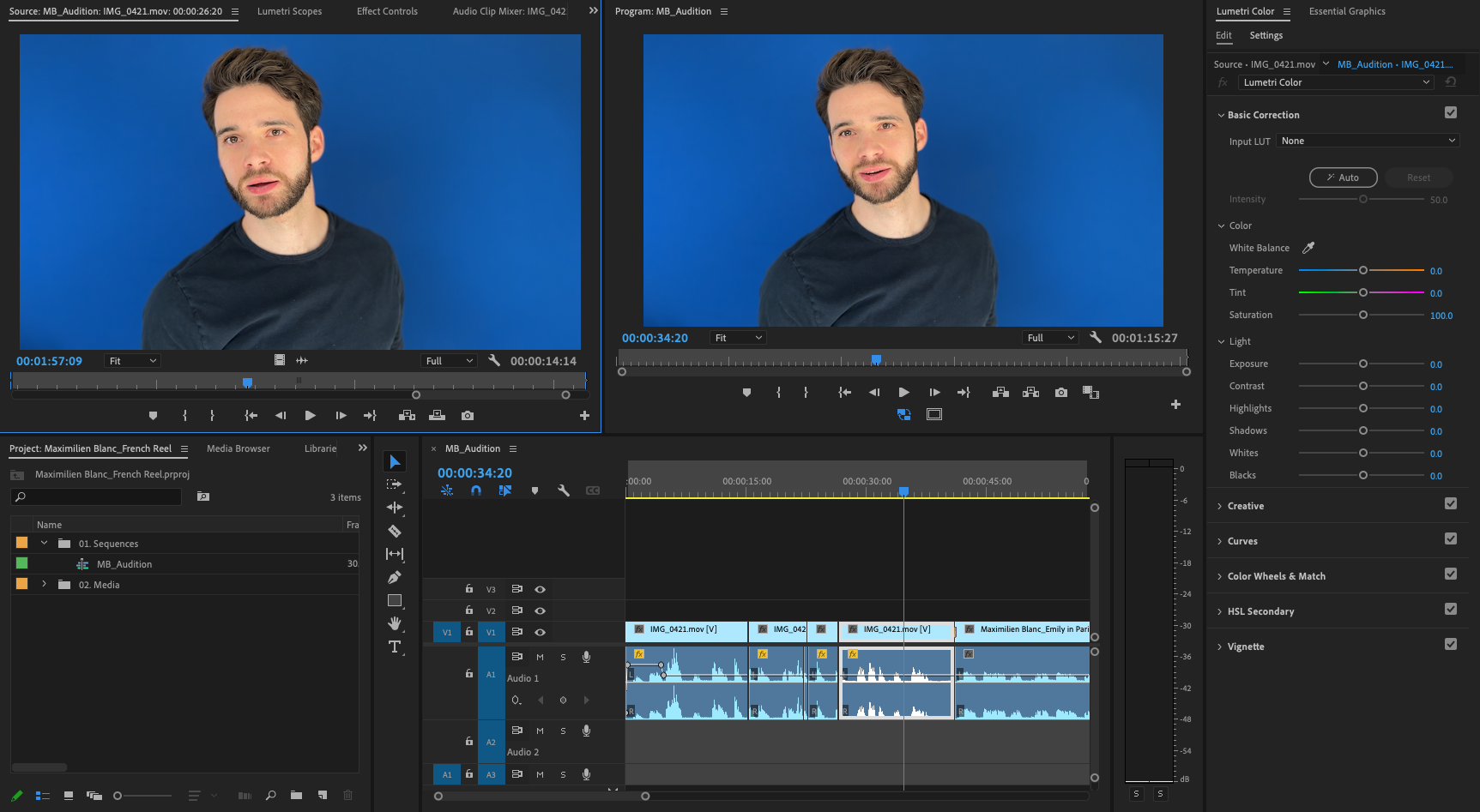Click Export Frame camera icon in Program monitor

point(1061,392)
